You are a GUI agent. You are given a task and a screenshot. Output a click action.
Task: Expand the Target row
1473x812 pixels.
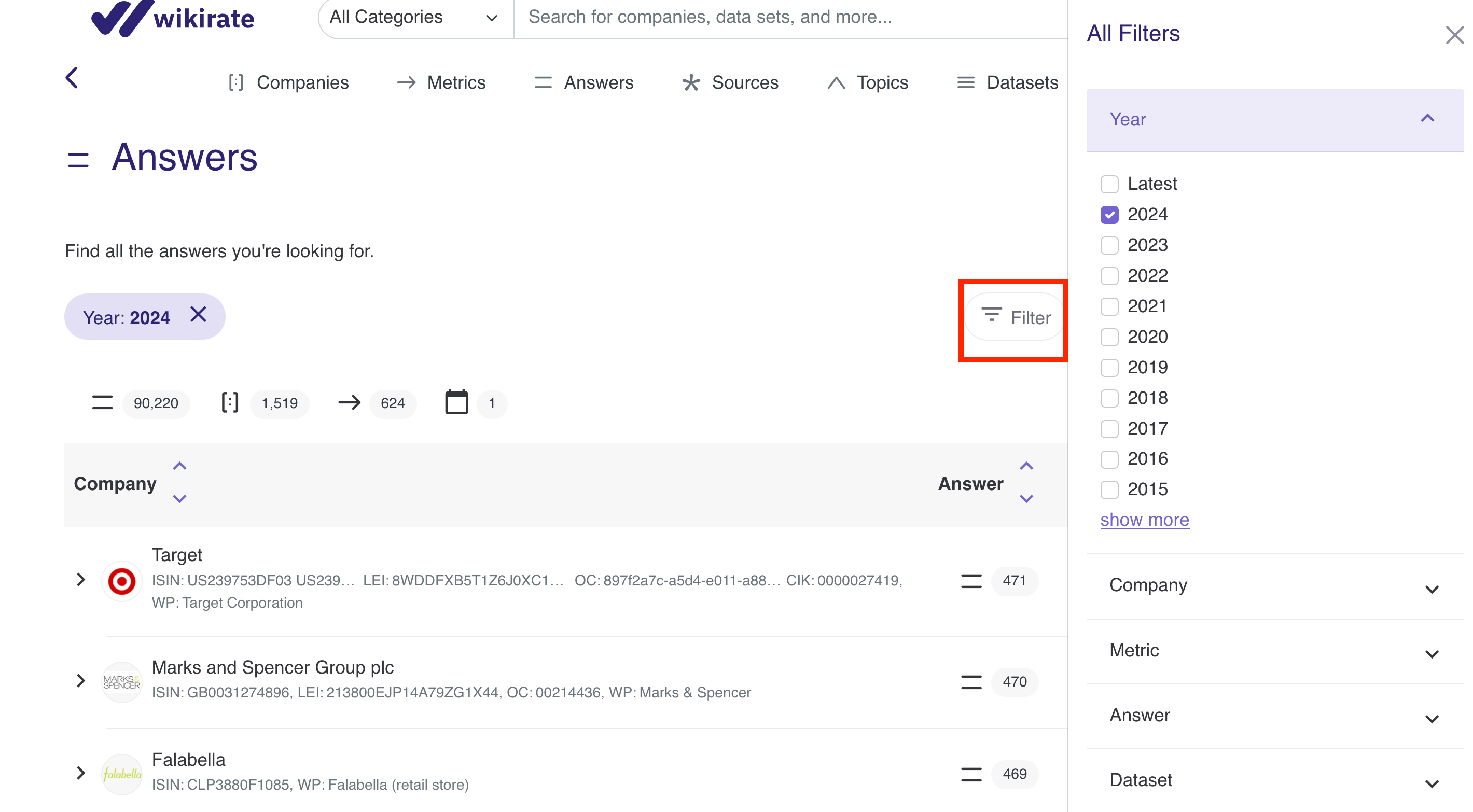coord(80,580)
